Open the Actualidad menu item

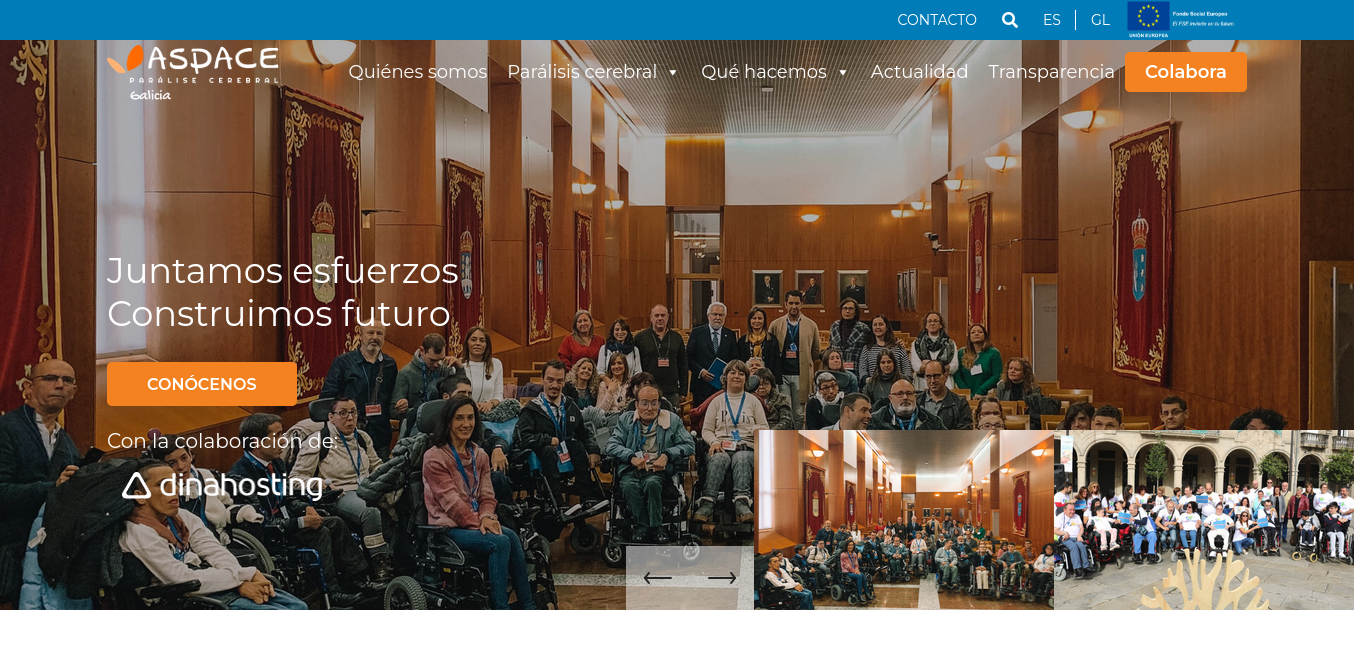point(919,72)
